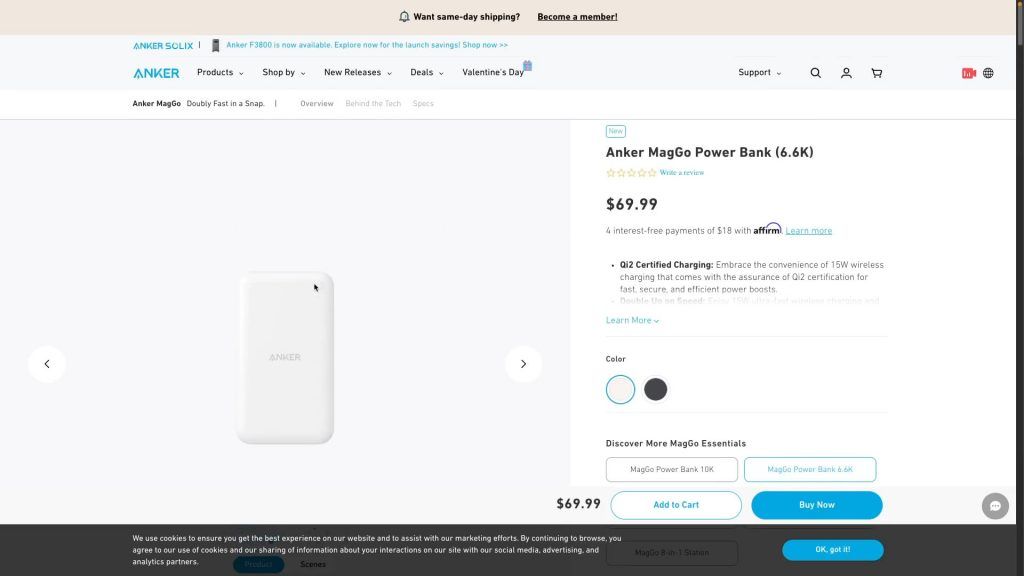This screenshot has width=1024, height=576.
Task: Show next product image arrow
Action: pos(523,364)
